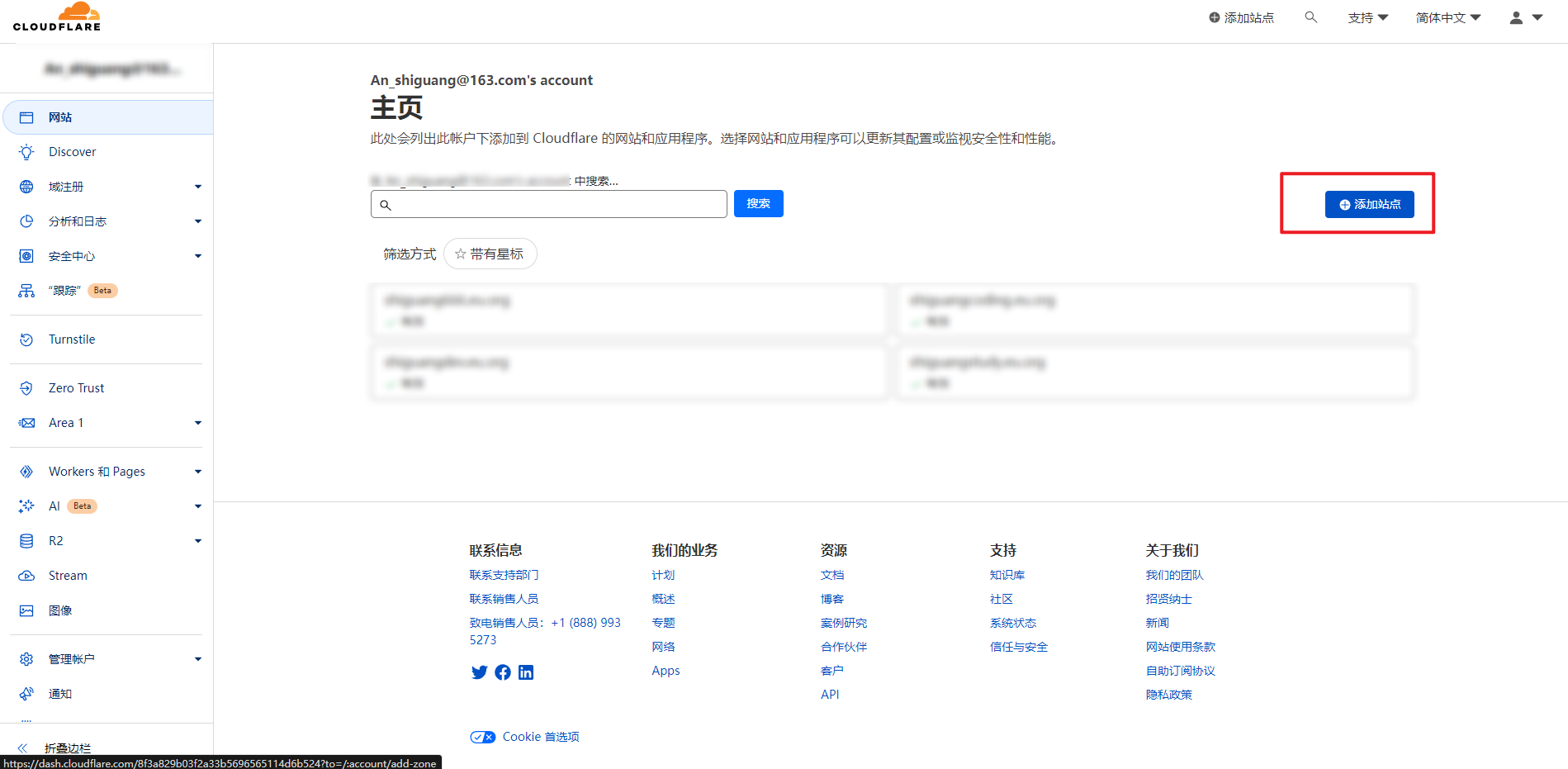The image size is (1568, 769).
Task: Open the 我们的团队 footer link
Action: (x=1174, y=575)
